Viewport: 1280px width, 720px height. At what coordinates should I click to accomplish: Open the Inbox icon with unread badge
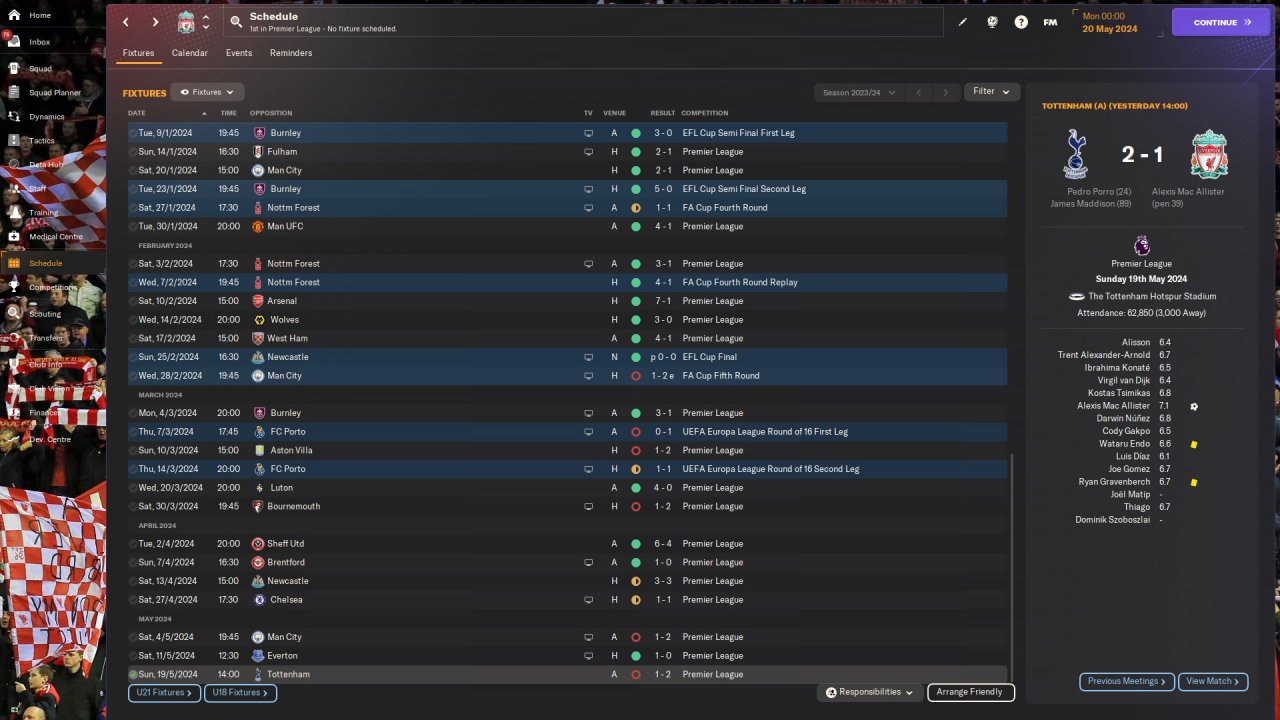point(13,41)
